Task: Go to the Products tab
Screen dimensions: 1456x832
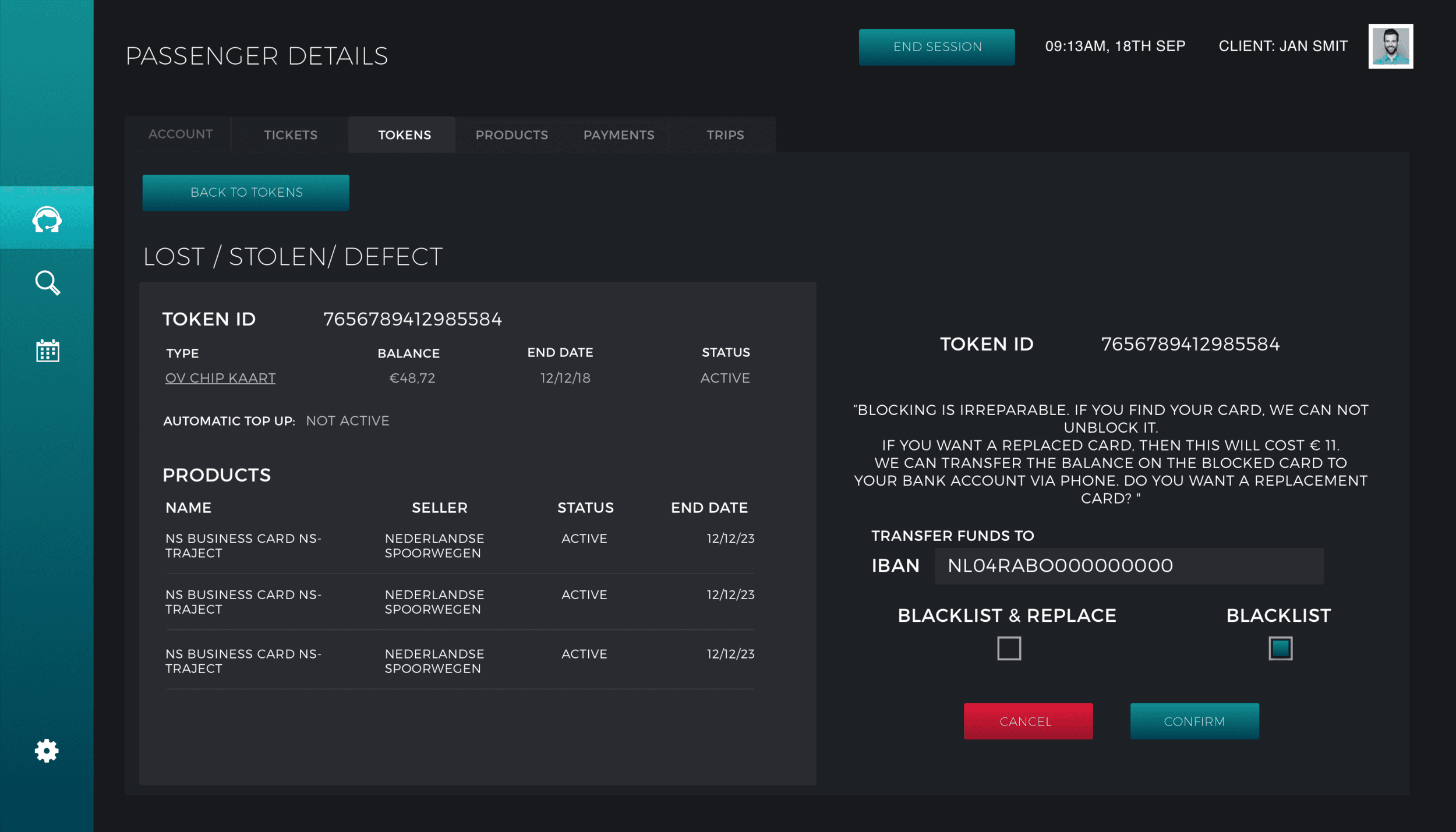Action: pyautogui.click(x=511, y=135)
